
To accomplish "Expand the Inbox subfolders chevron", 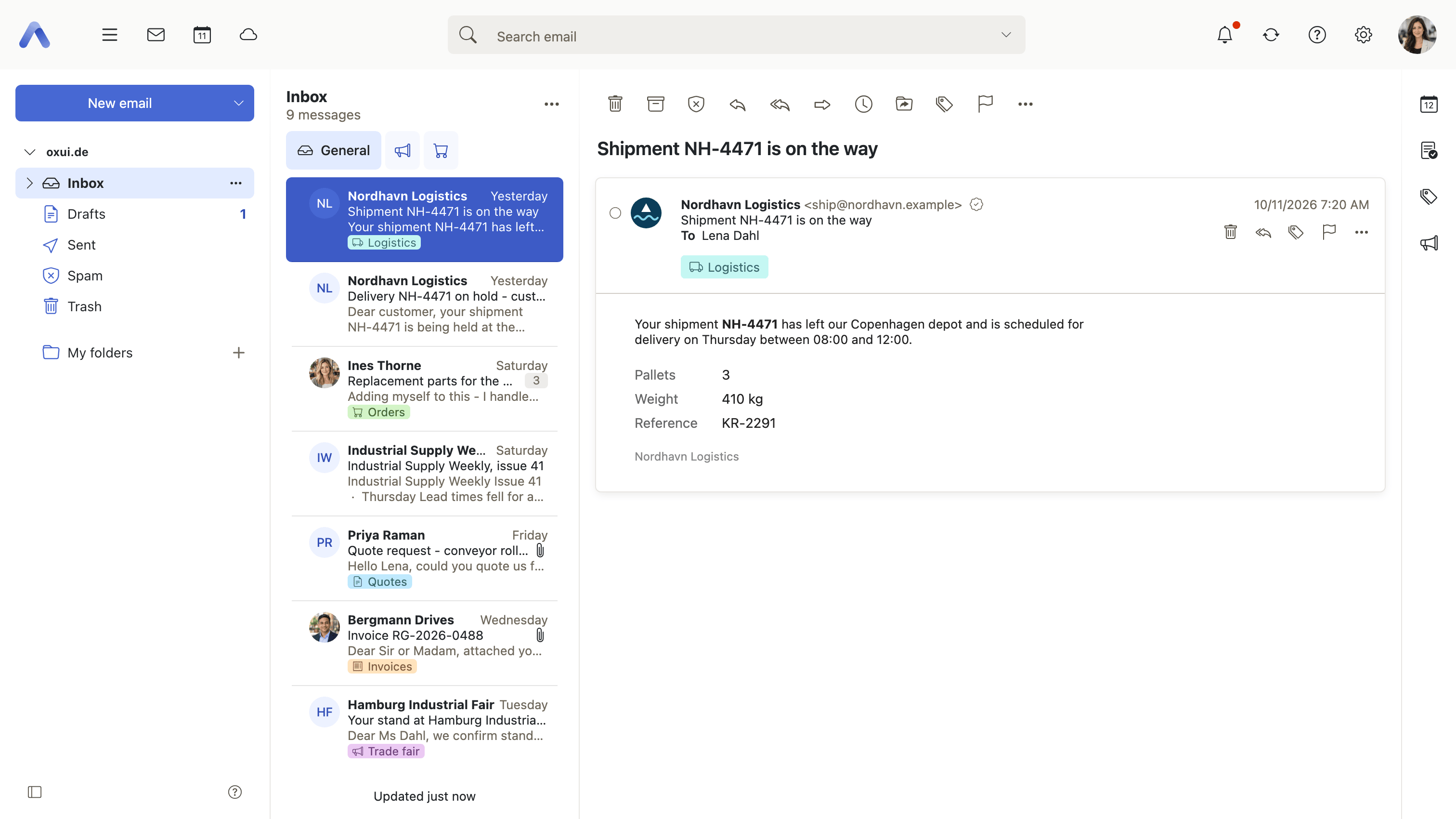I will (30, 183).
